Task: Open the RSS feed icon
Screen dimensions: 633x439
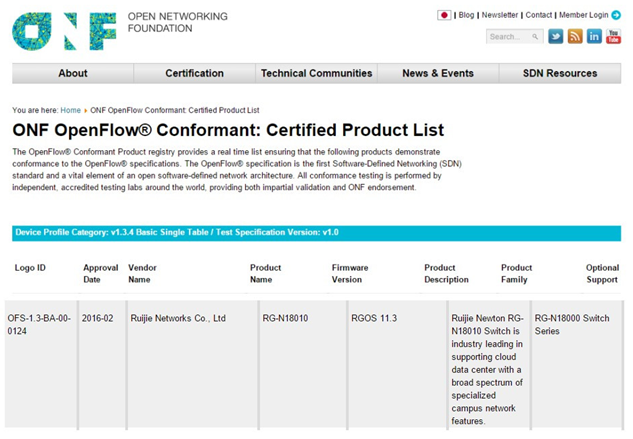Action: (x=575, y=37)
